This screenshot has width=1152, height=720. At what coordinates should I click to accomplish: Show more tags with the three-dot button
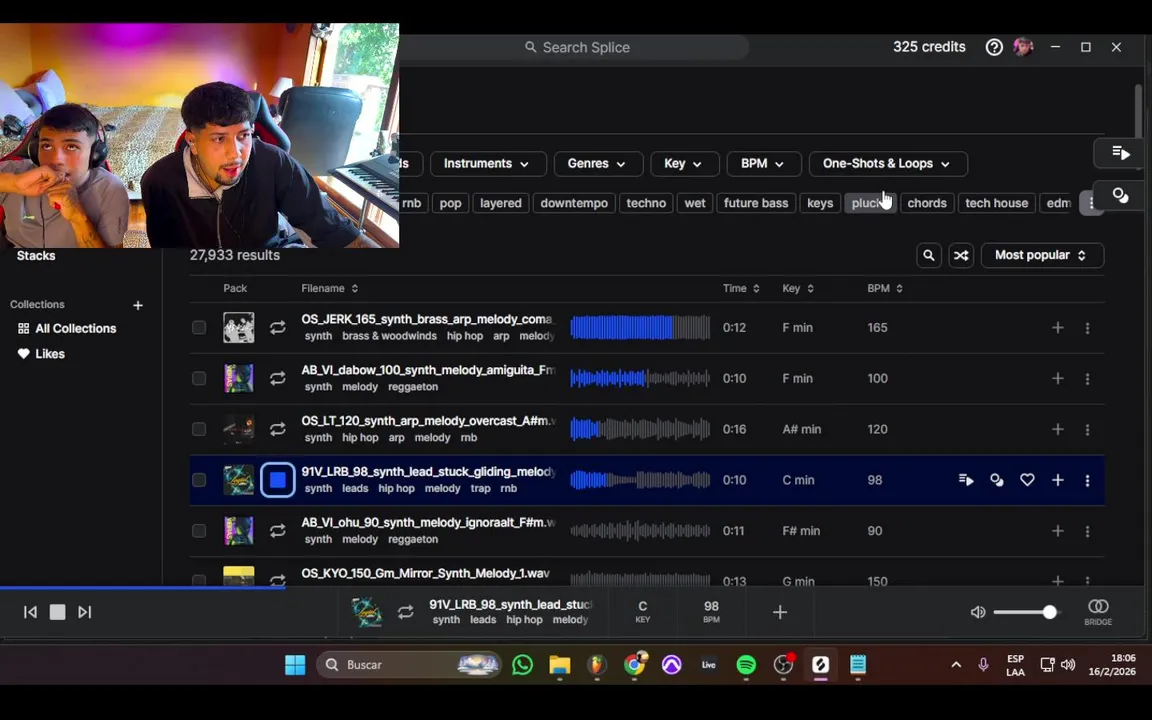1092,204
